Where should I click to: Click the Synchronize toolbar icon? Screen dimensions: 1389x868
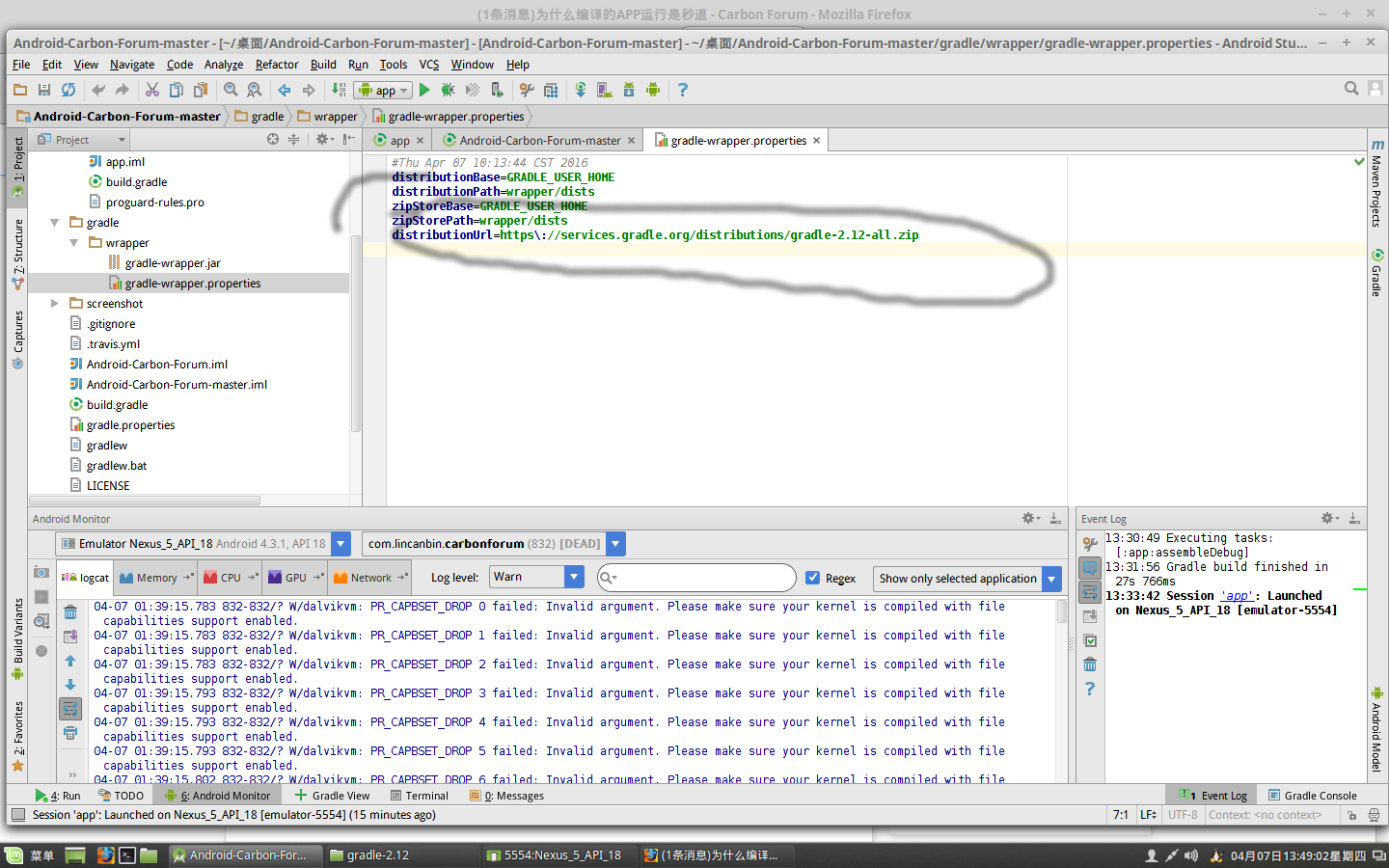click(x=68, y=90)
